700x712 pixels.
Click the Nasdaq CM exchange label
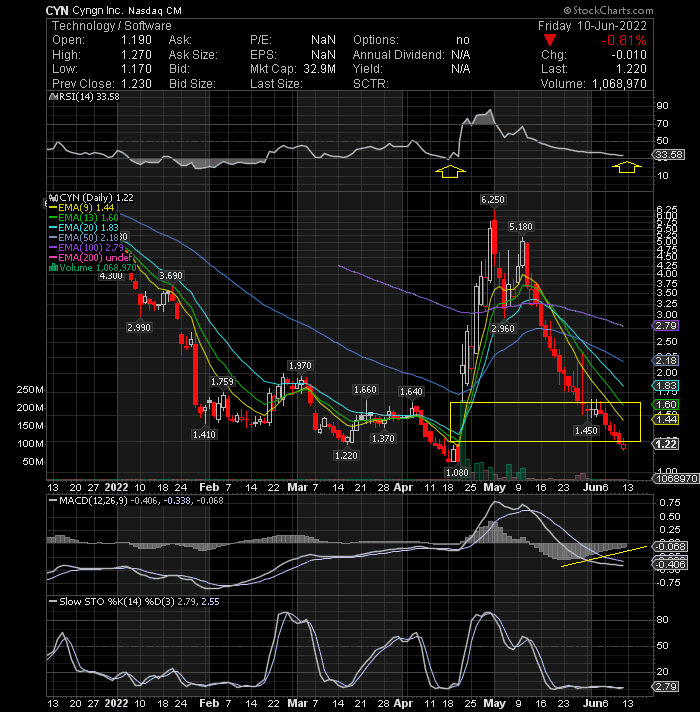(x=155, y=10)
